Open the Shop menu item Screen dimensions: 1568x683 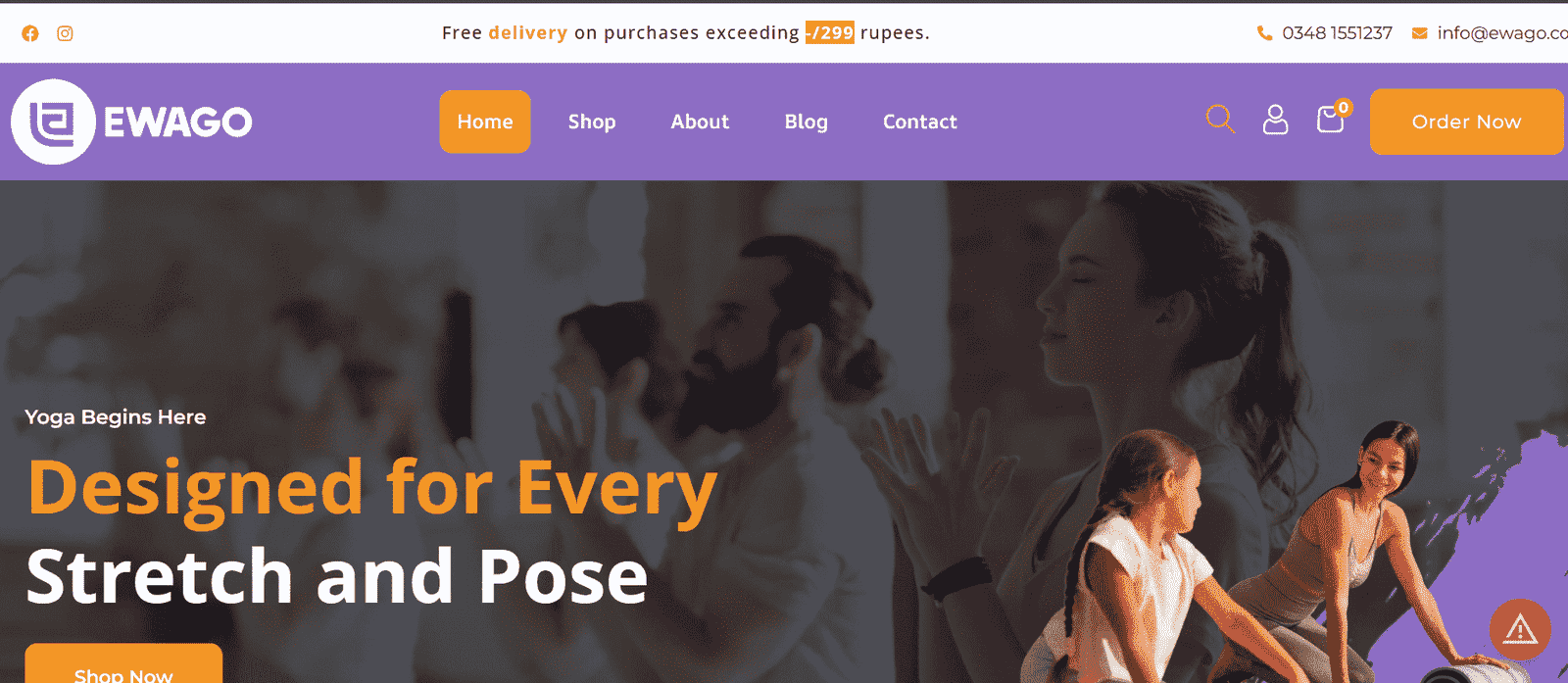(x=592, y=122)
